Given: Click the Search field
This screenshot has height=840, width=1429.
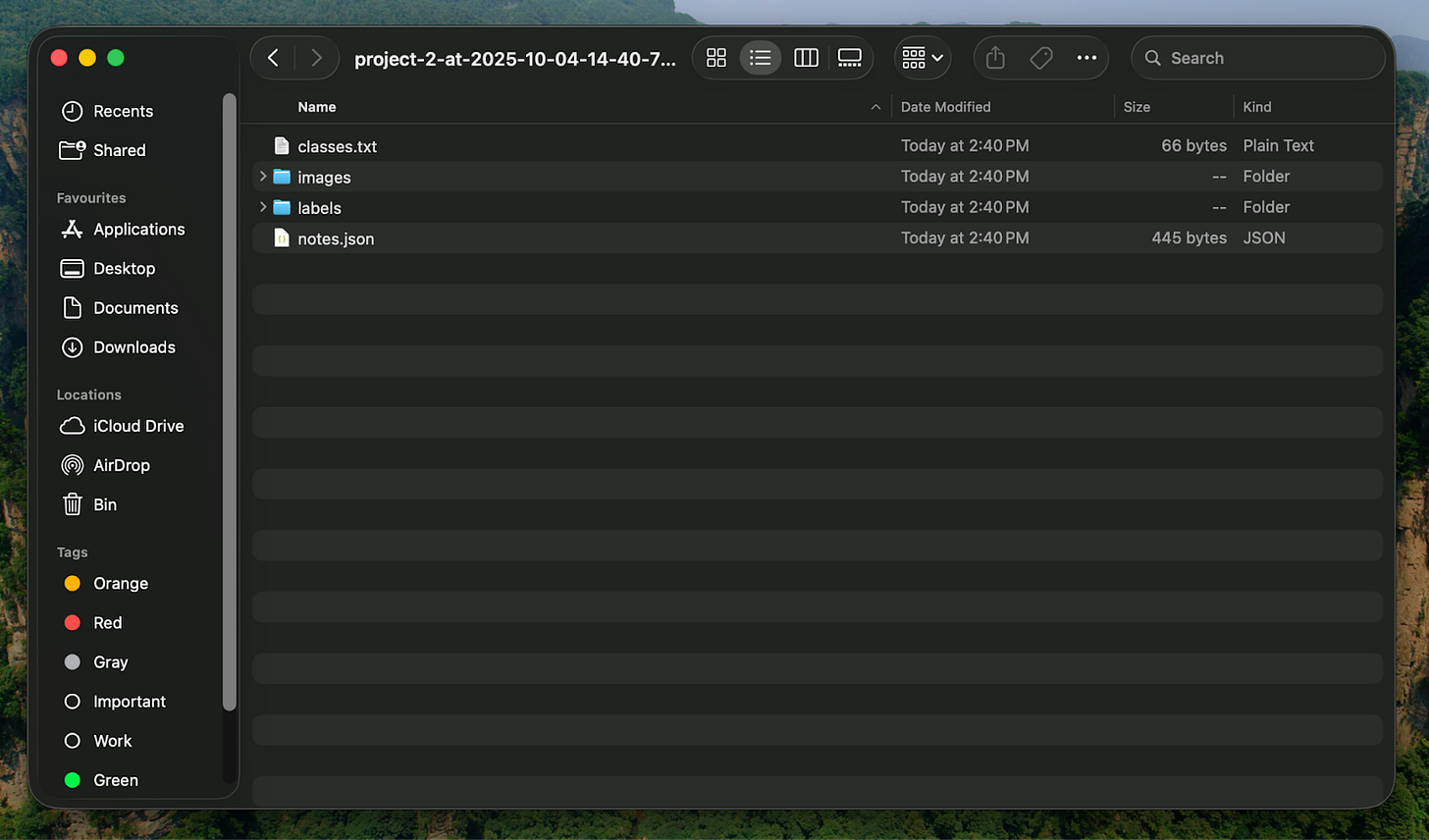Looking at the screenshot, I should pyautogui.click(x=1258, y=58).
